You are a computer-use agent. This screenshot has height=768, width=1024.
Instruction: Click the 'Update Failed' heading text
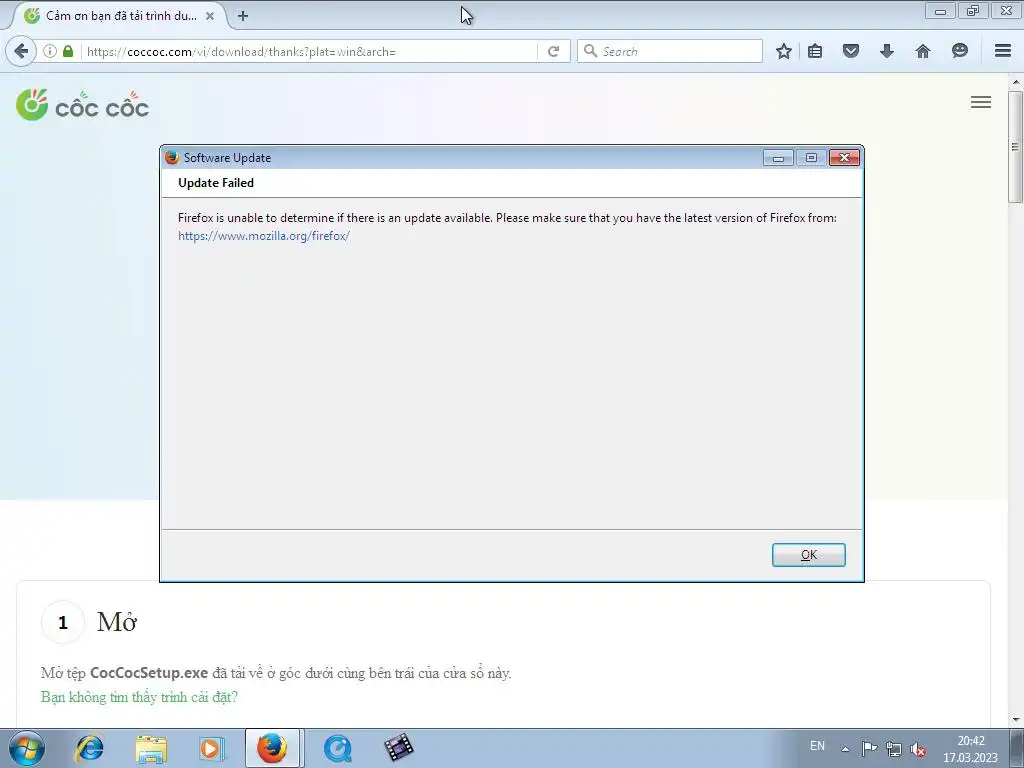pos(216,183)
